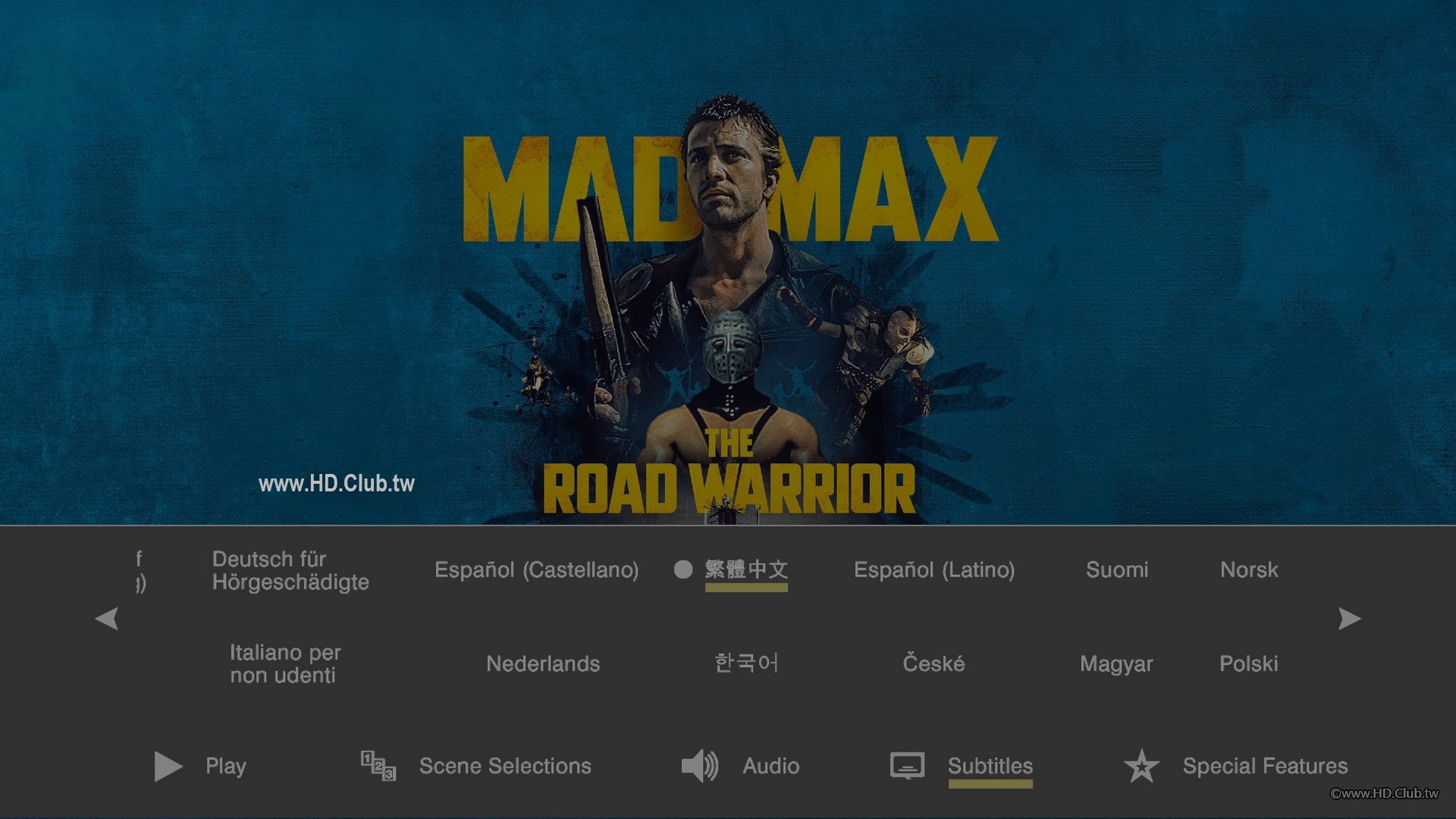1456x819 pixels.
Task: Open the Scene Selections menu
Action: [504, 766]
